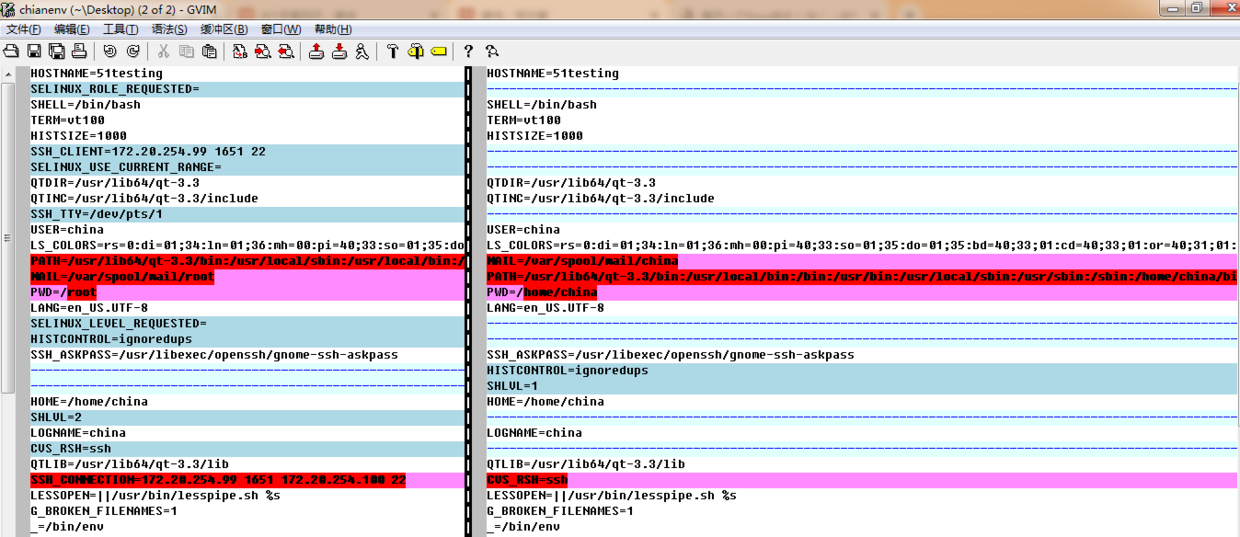Open the 缓冲区(B) menu
This screenshot has height=537, width=1240.
[x=224, y=30]
